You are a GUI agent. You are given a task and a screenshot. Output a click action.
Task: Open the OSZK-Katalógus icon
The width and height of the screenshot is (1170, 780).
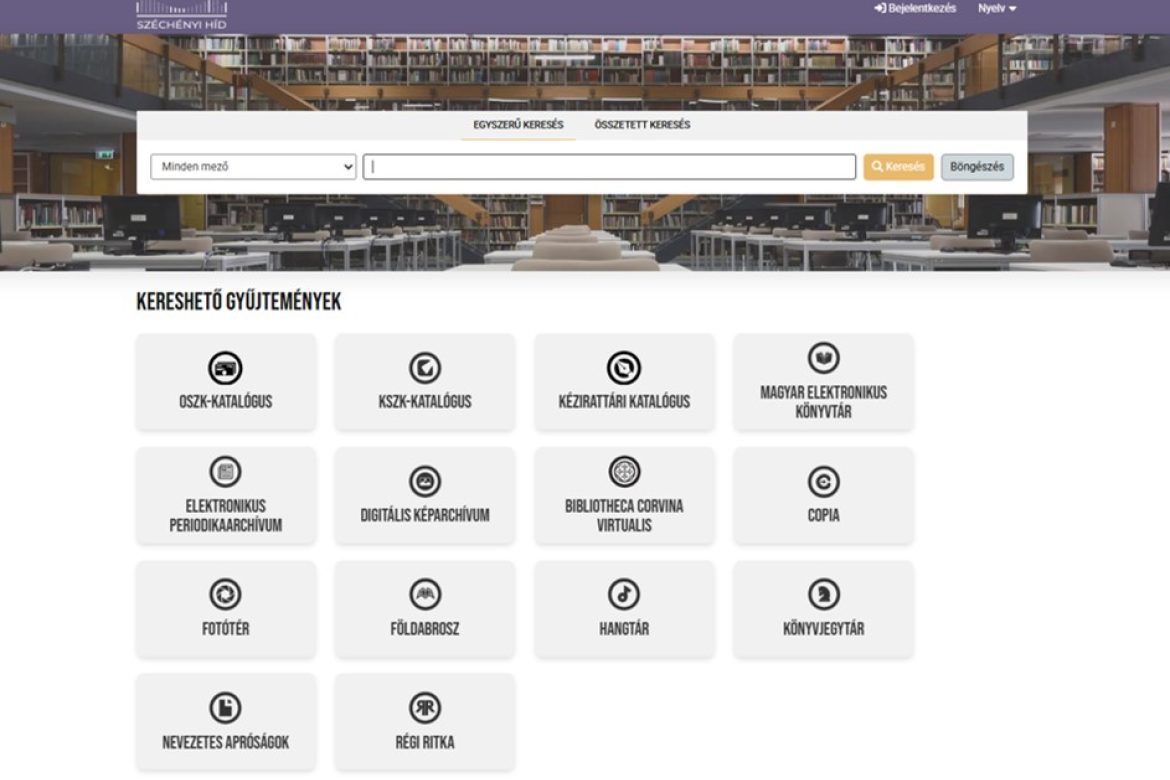[x=225, y=368]
